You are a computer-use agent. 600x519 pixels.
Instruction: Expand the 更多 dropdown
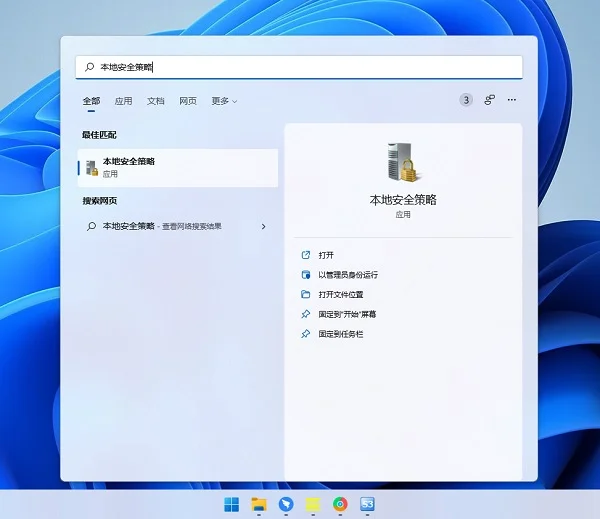click(224, 101)
